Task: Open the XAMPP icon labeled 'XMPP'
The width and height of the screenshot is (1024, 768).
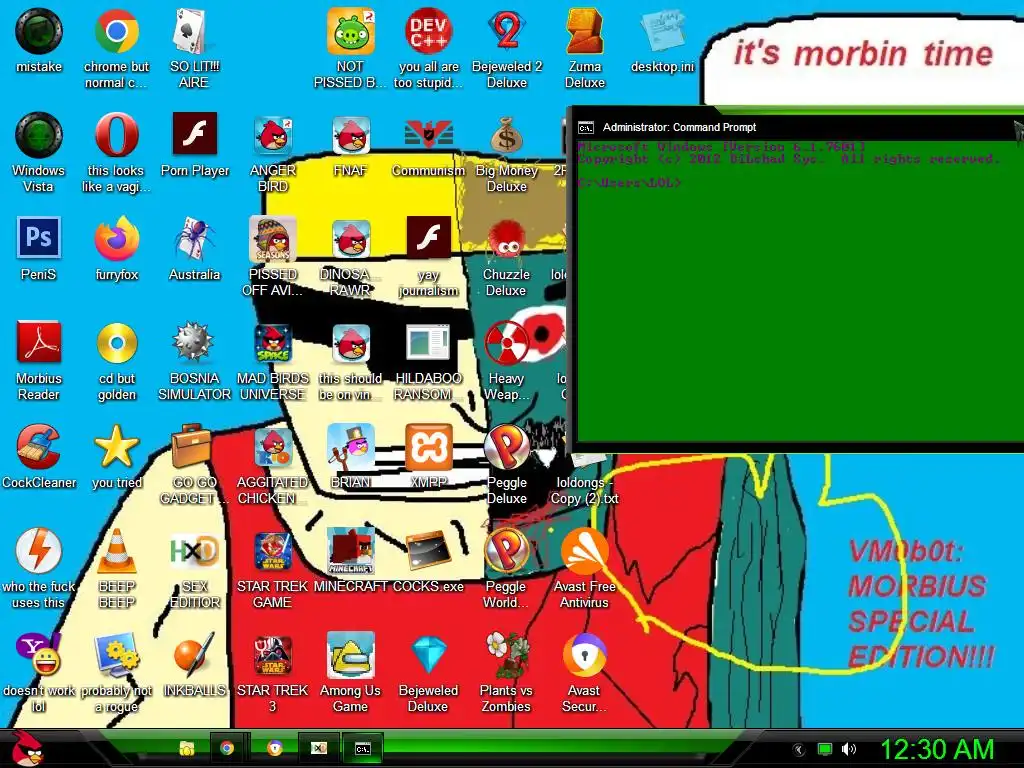Action: click(x=428, y=447)
